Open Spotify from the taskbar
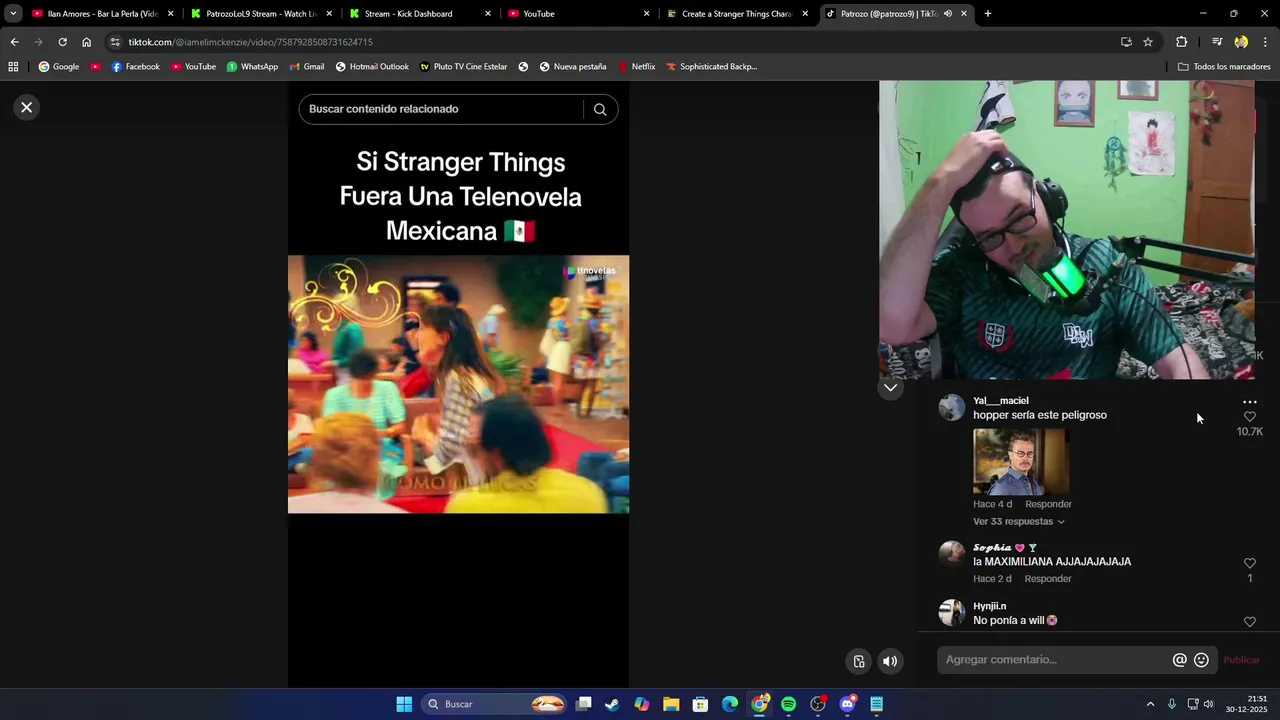The image size is (1280, 720). click(789, 704)
